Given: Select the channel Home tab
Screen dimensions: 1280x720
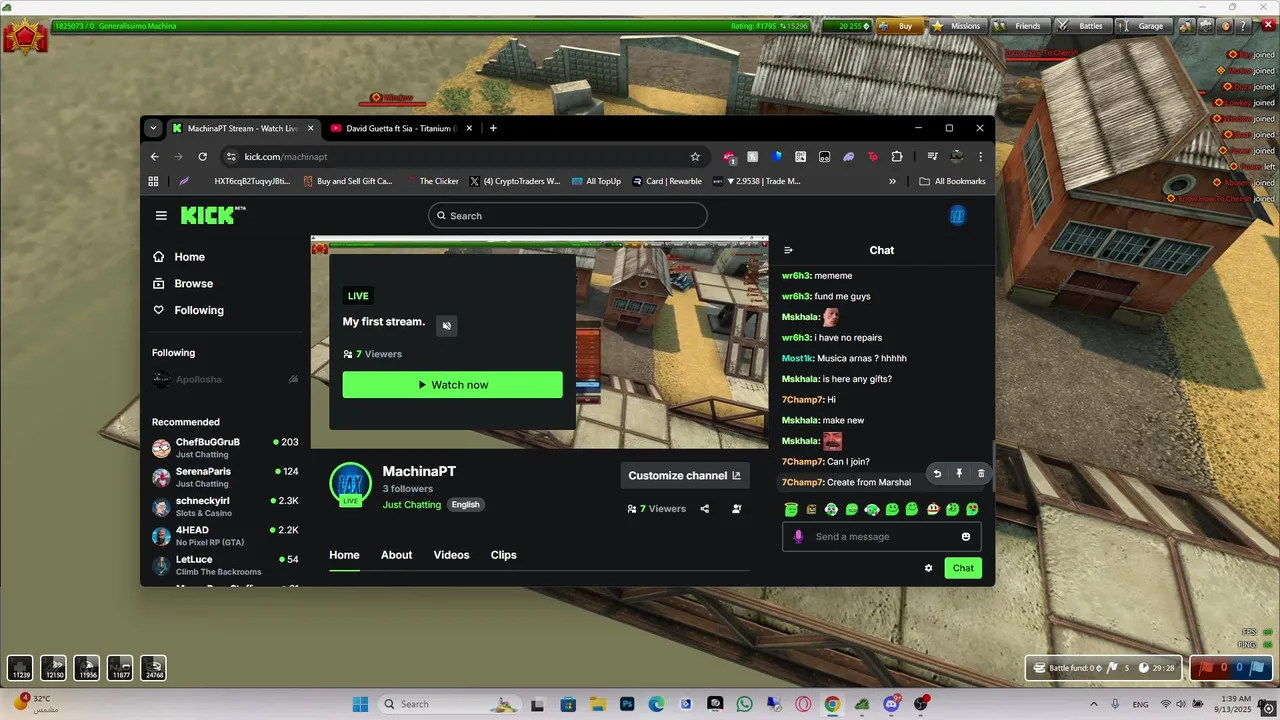Looking at the screenshot, I should click(344, 555).
